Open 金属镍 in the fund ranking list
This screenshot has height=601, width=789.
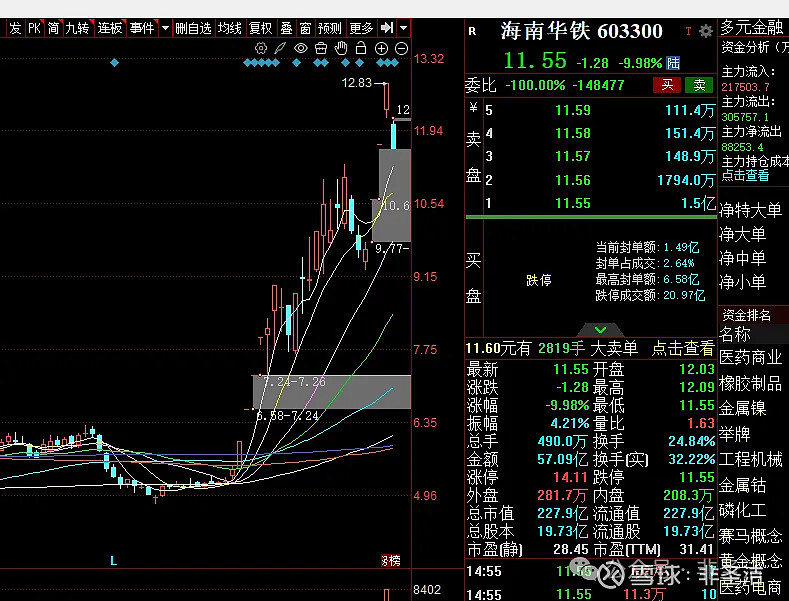742,408
